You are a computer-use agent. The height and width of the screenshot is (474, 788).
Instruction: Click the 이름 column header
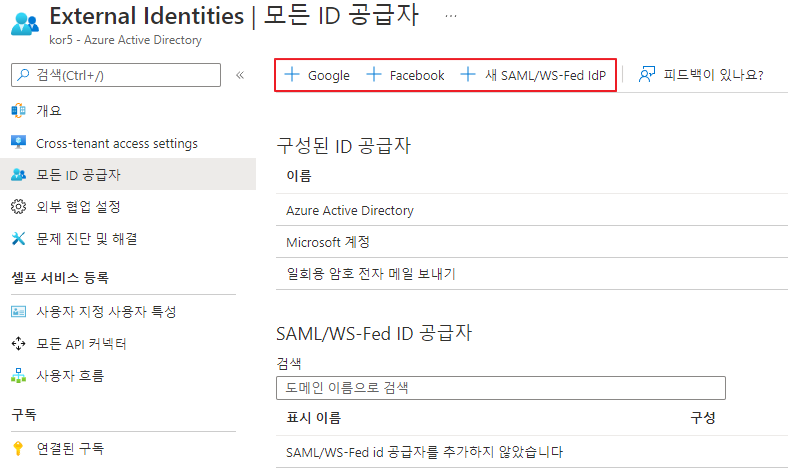pyautogui.click(x=299, y=175)
